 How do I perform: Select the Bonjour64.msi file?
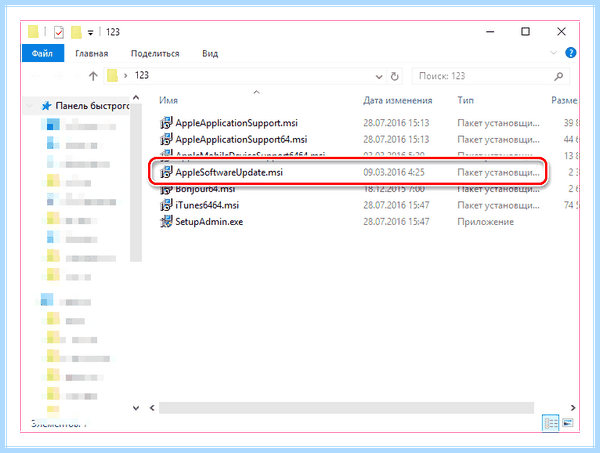205,189
